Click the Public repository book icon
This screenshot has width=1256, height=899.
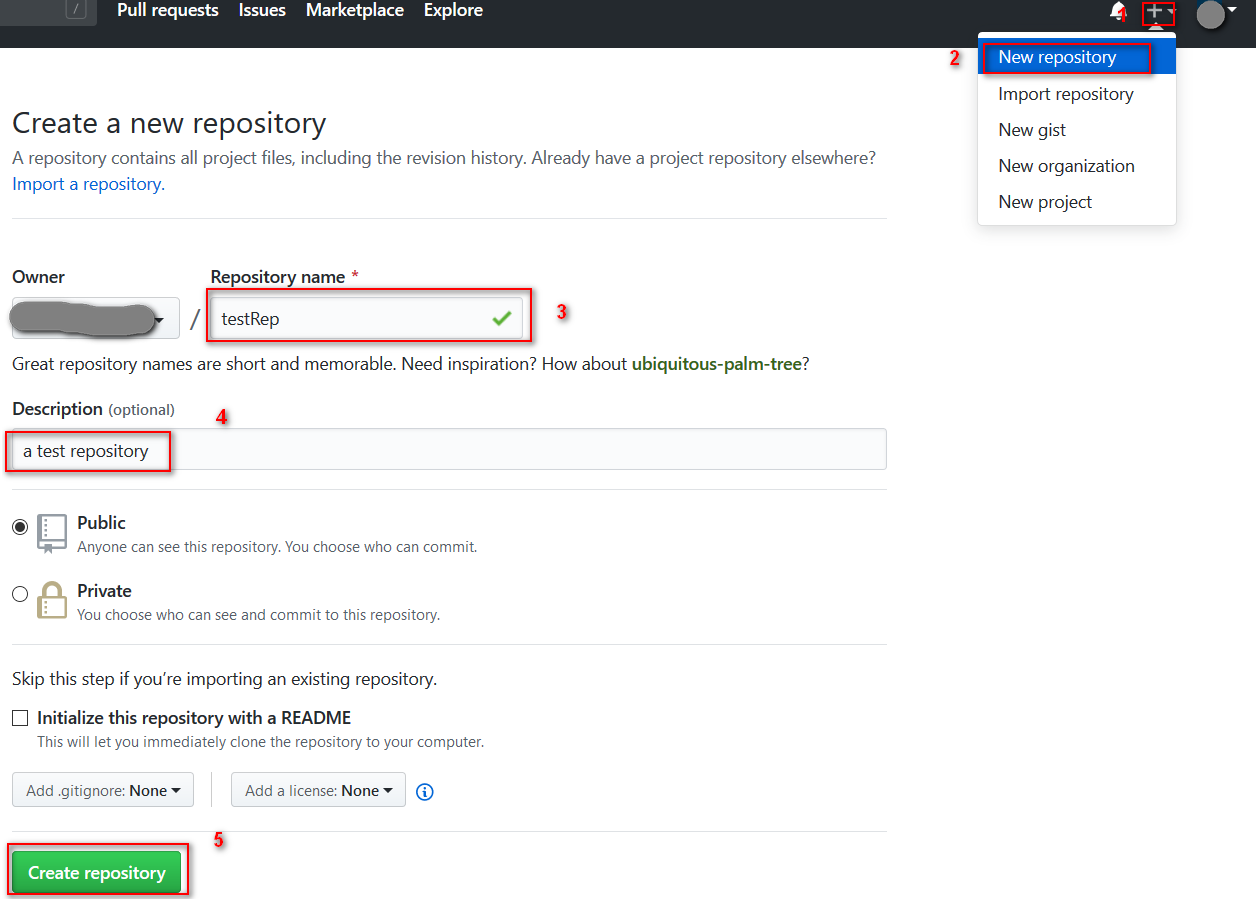point(52,533)
